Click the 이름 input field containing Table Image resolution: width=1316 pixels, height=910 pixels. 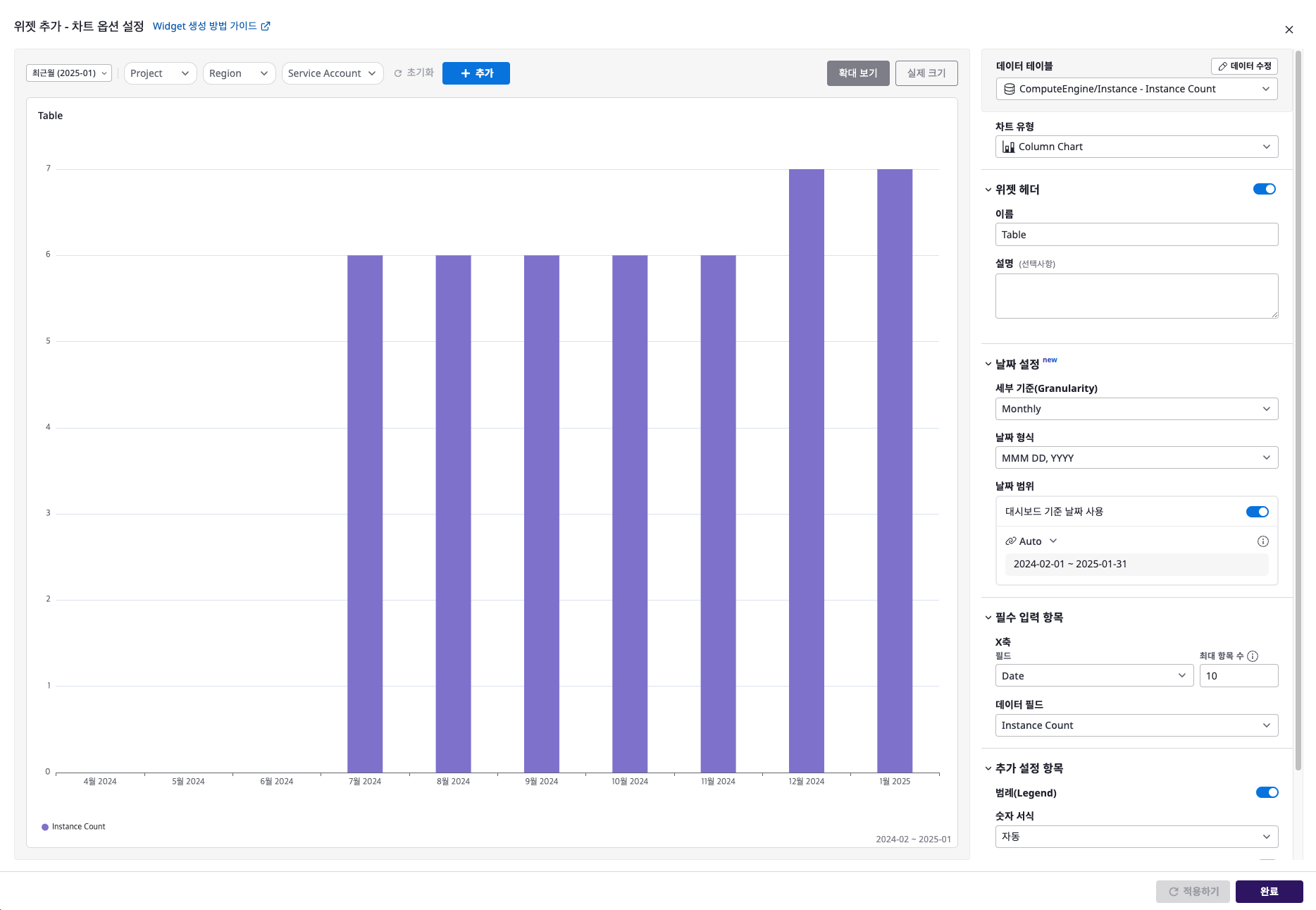click(x=1137, y=235)
